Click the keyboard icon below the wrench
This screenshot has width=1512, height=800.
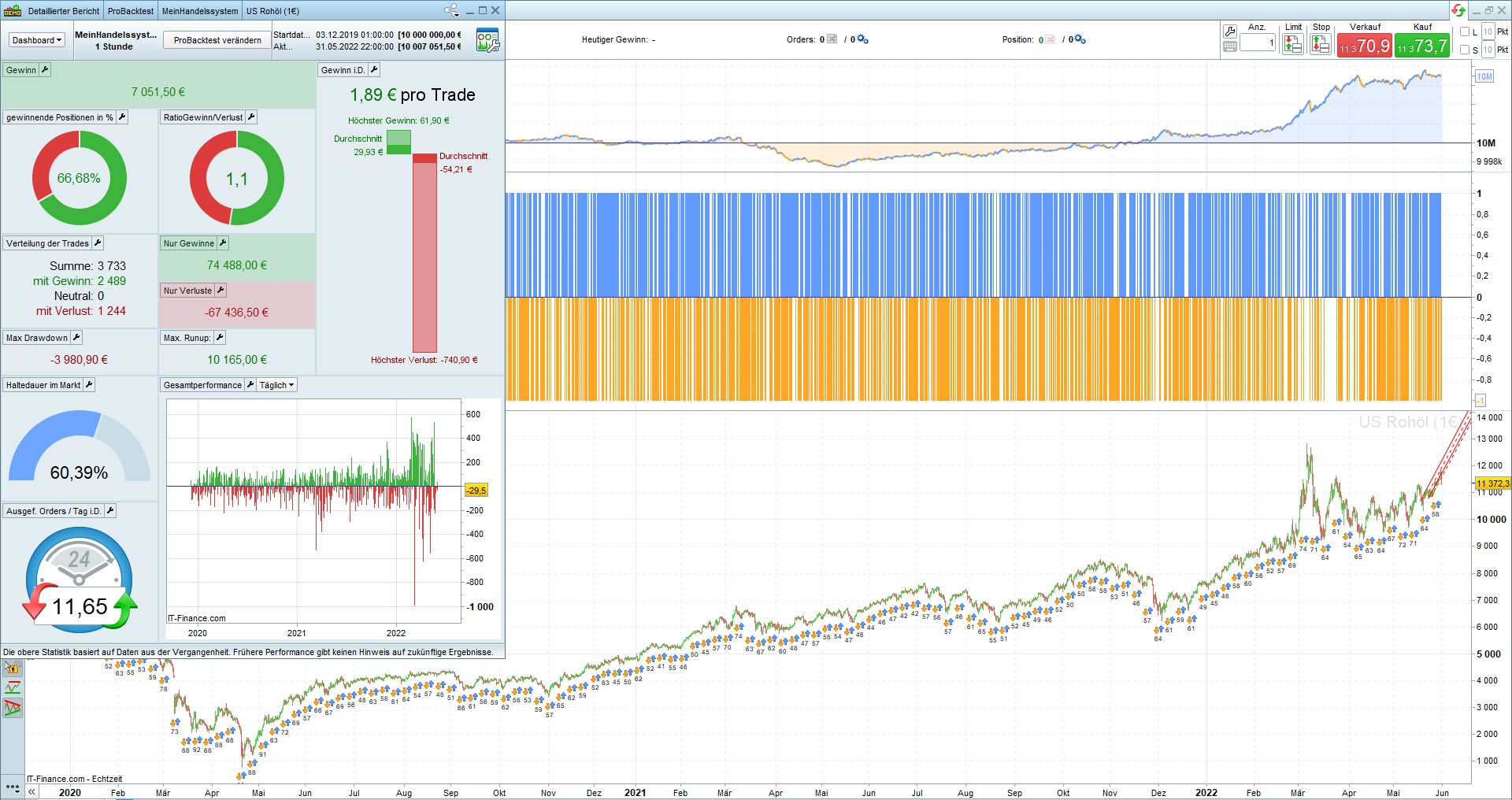[x=1229, y=47]
